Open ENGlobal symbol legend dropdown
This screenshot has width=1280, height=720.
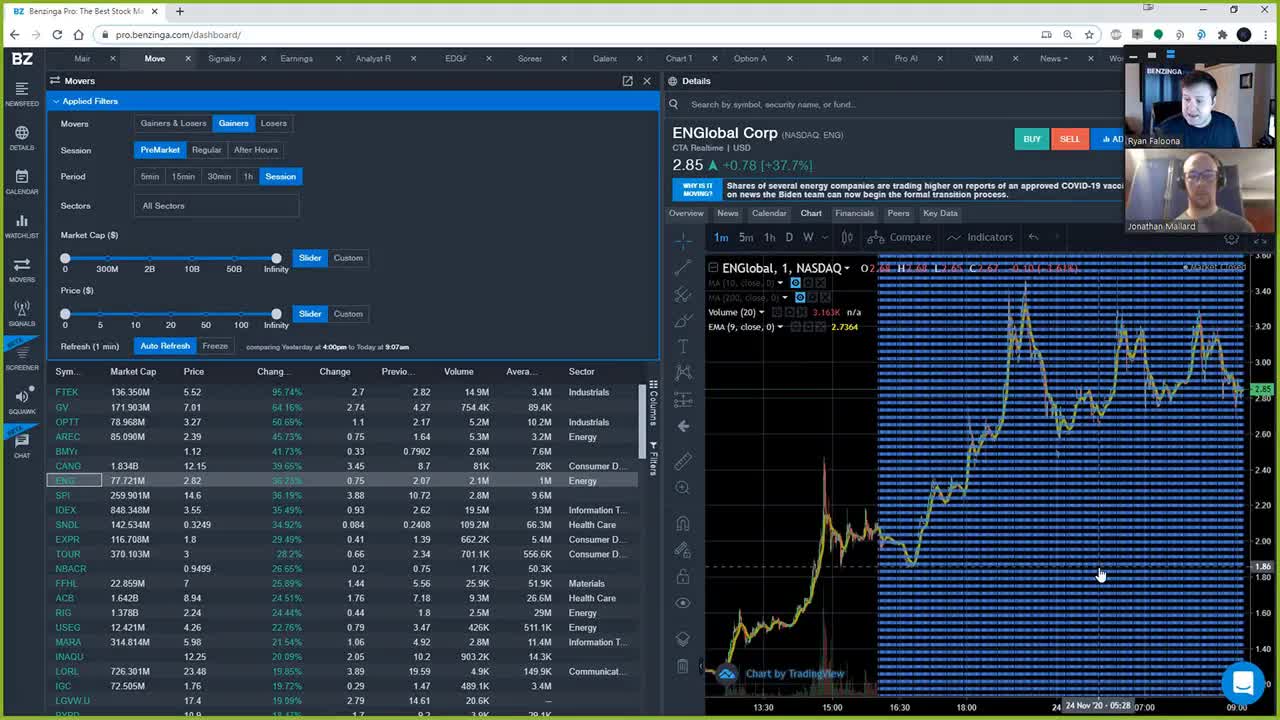point(847,268)
